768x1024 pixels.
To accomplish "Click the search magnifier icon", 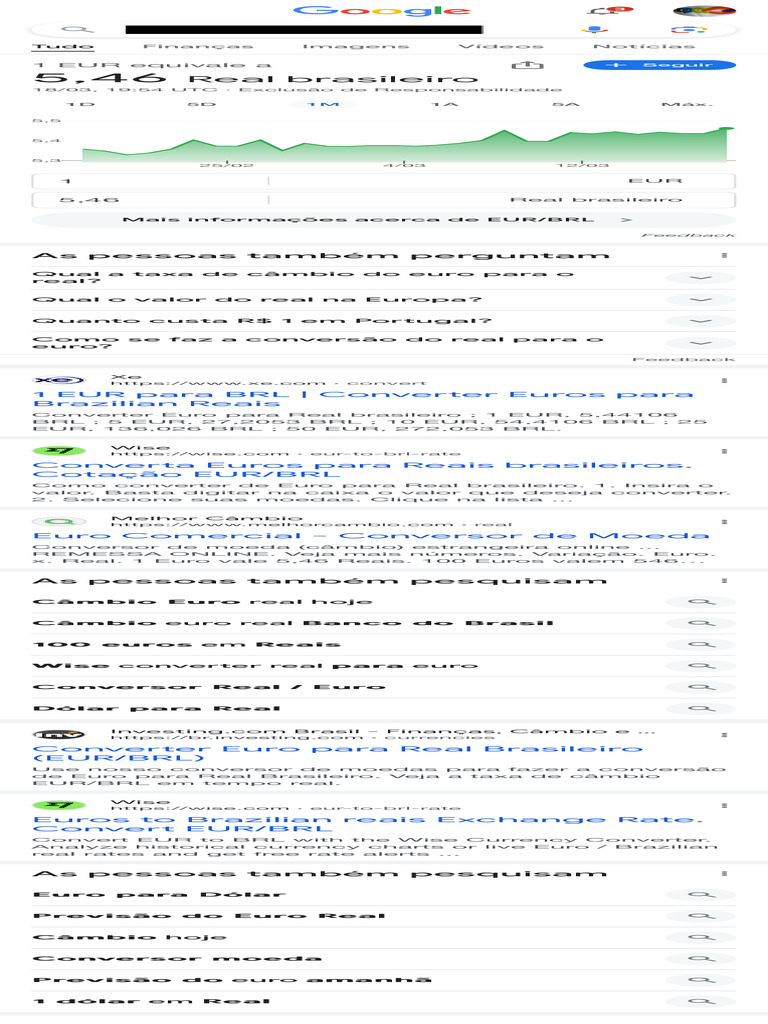I will pyautogui.click(x=77, y=29).
